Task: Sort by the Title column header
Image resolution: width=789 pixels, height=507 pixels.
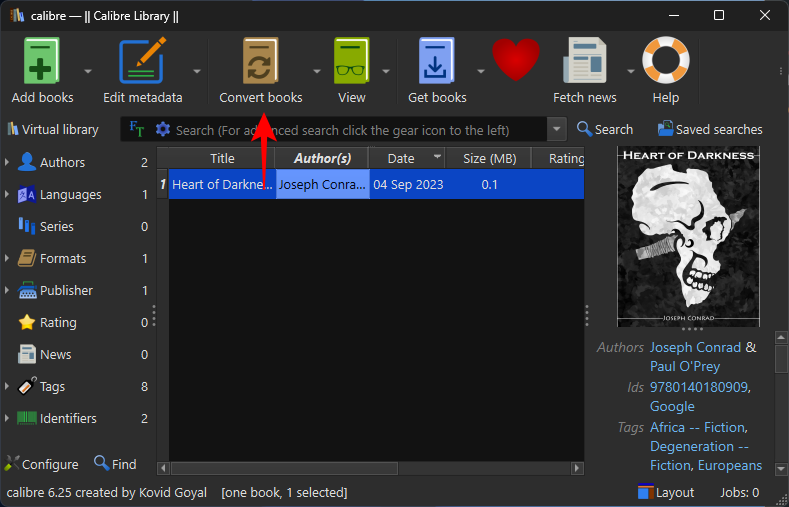Action: point(222,158)
